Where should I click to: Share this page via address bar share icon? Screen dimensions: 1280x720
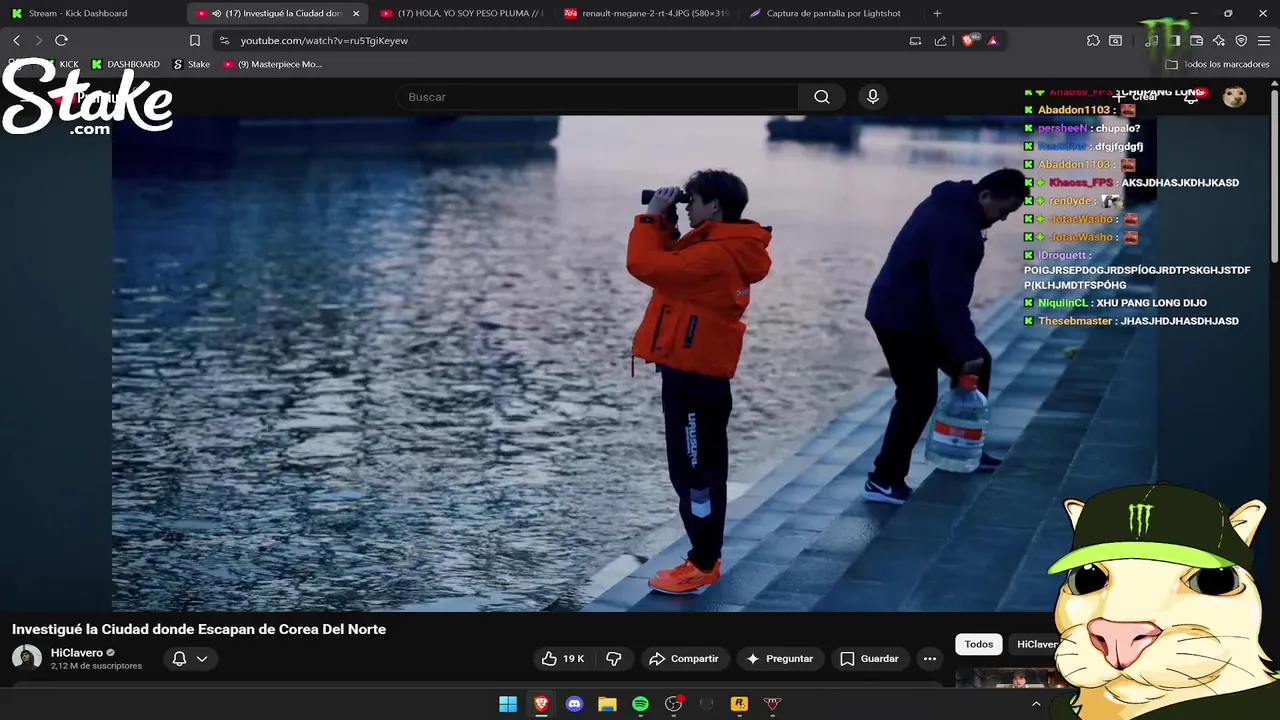point(940,41)
